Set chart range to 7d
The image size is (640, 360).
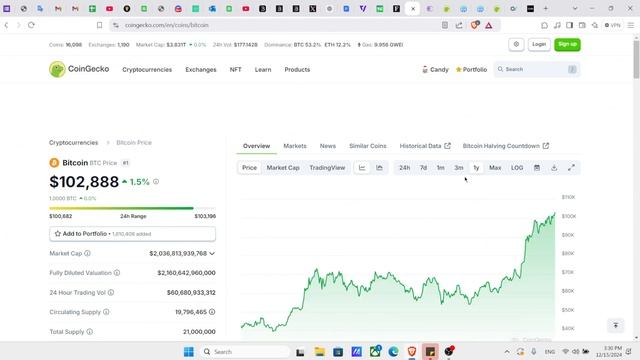coord(423,168)
